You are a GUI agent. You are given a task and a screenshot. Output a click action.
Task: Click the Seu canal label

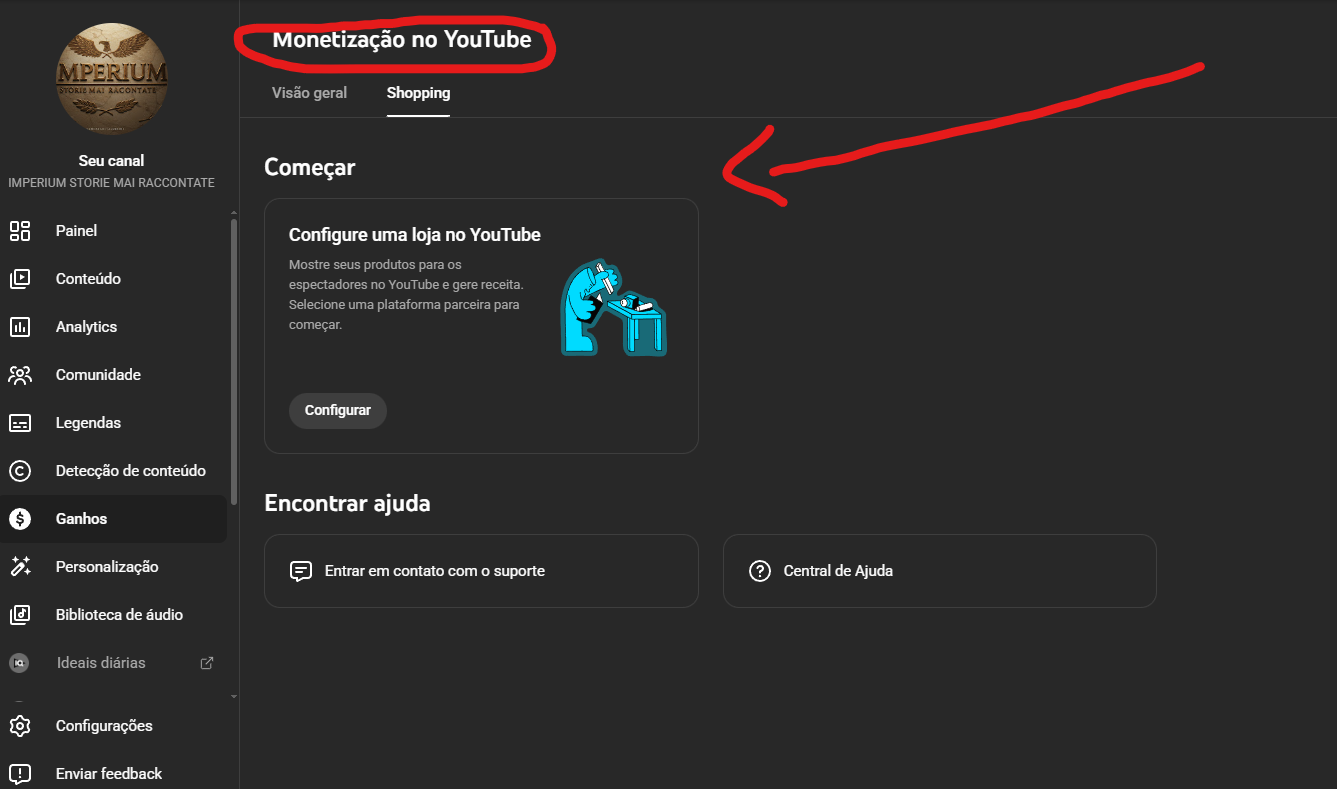click(x=112, y=161)
